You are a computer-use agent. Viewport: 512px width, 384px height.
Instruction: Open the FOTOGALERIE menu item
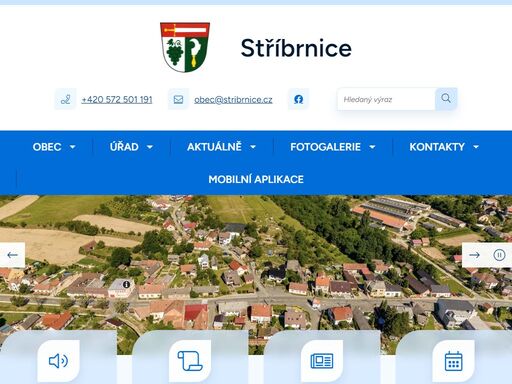point(325,147)
